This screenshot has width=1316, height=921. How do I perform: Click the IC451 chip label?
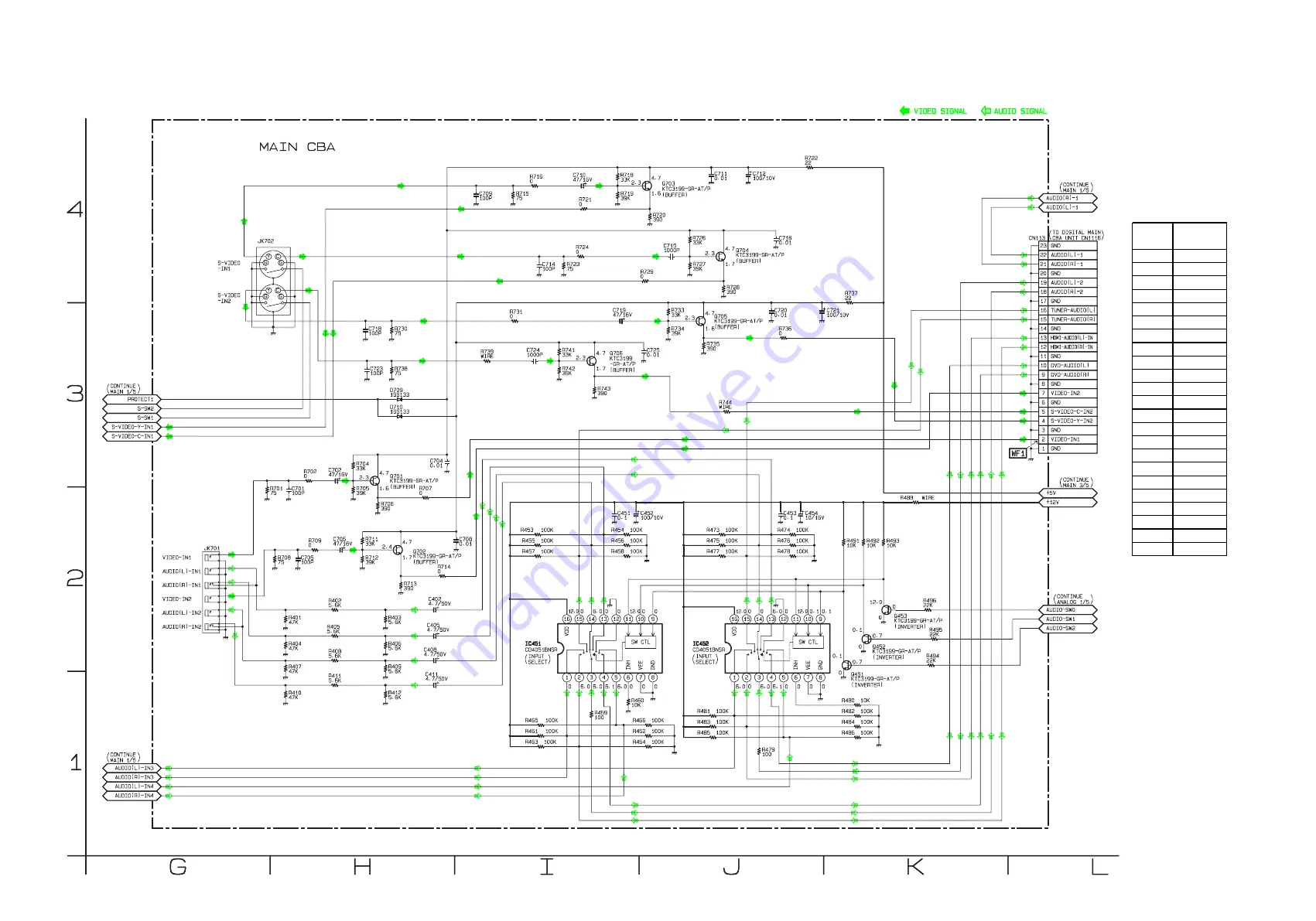pos(533,643)
